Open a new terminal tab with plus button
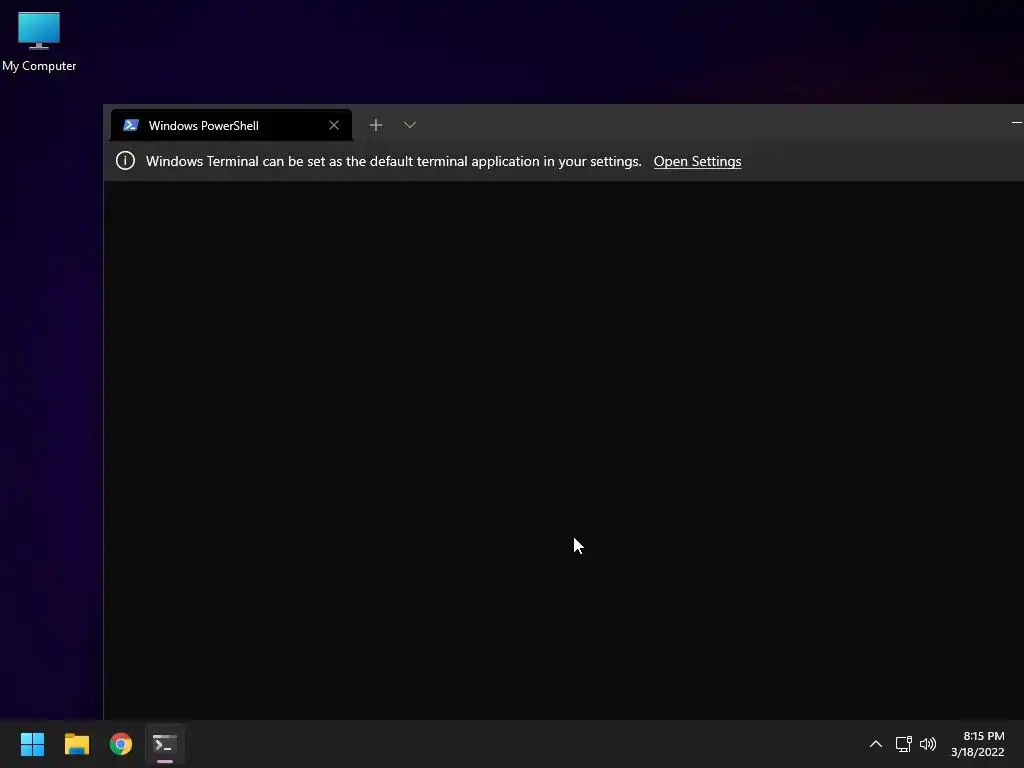Viewport: 1024px width, 768px height. pos(376,125)
